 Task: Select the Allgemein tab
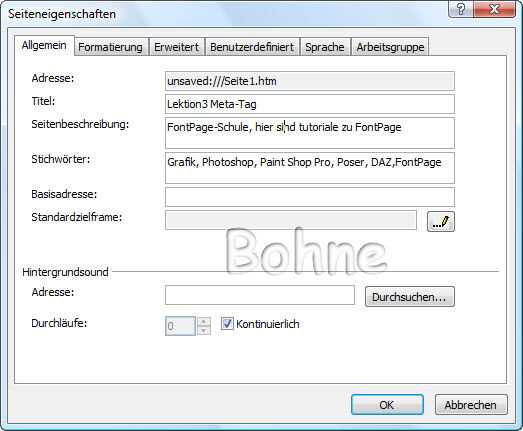(x=44, y=45)
